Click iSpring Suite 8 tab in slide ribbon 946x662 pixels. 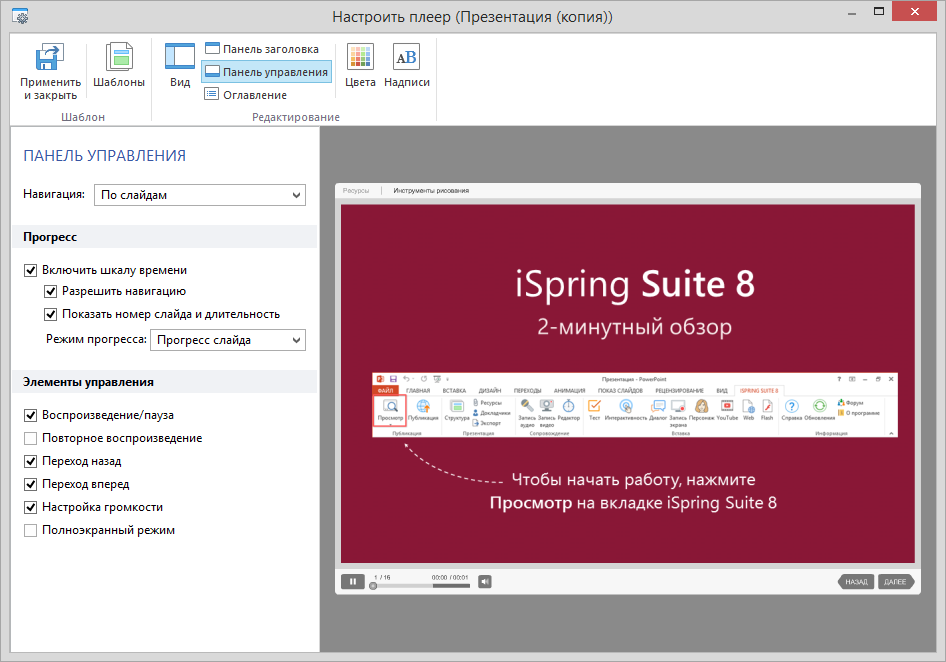coord(759,390)
